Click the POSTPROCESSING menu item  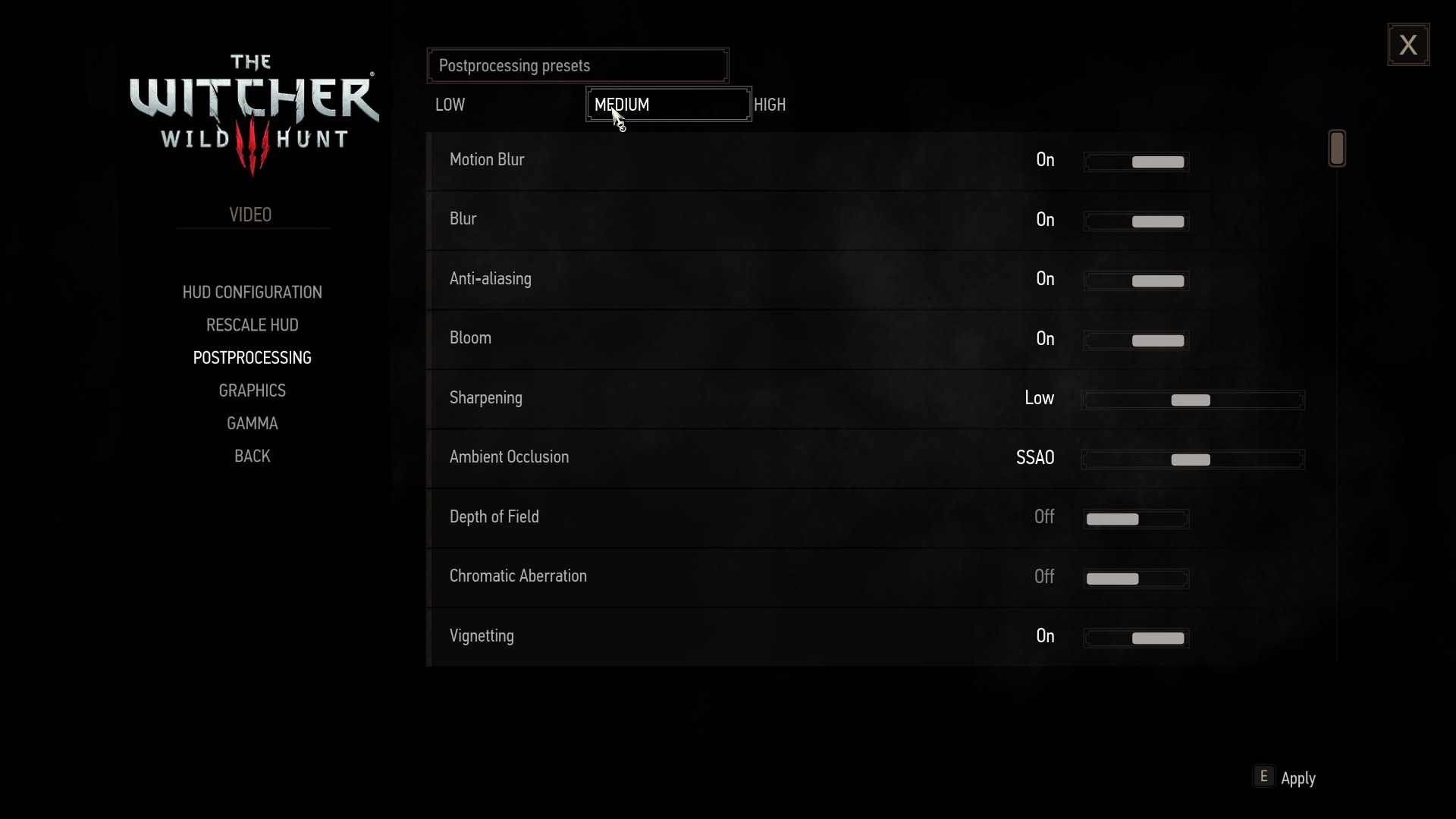coord(252,357)
